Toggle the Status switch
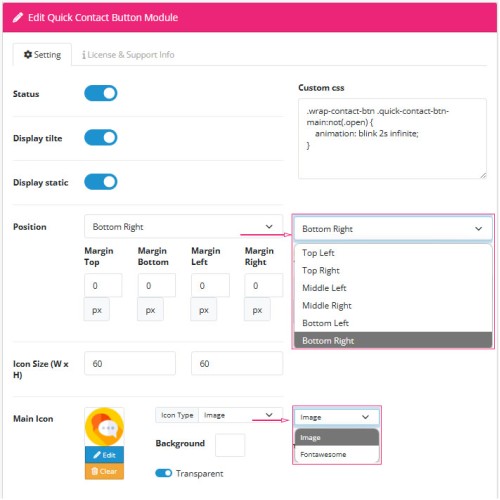This screenshot has height=500, width=500. pyautogui.click(x=101, y=93)
